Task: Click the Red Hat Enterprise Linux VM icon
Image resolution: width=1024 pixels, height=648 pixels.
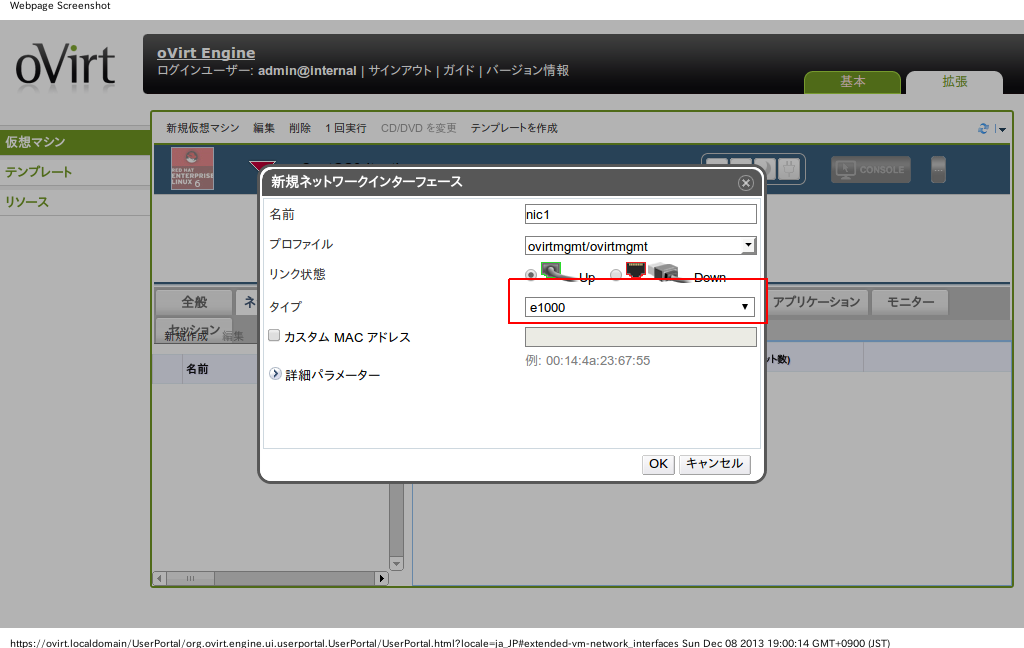Action: 192,169
